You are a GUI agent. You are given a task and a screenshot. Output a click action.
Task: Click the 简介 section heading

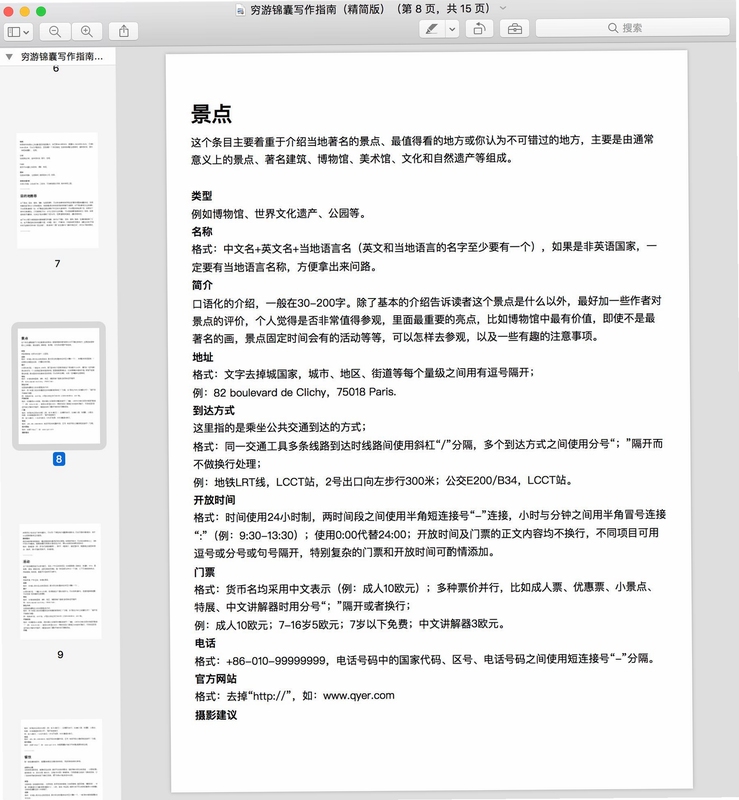[x=202, y=285]
